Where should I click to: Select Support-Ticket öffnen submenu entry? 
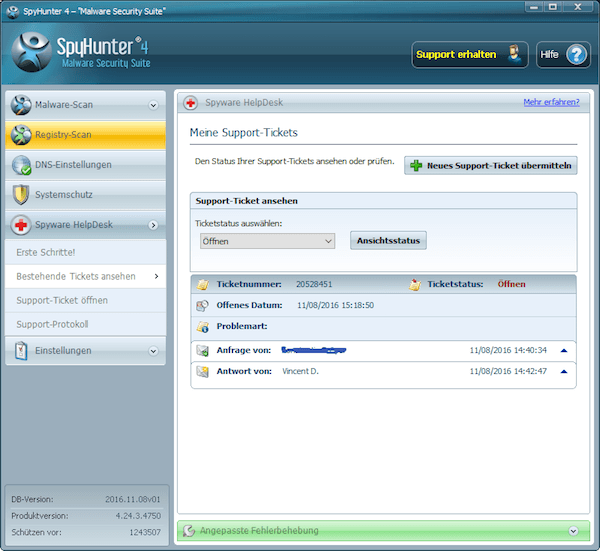[x=86, y=300]
